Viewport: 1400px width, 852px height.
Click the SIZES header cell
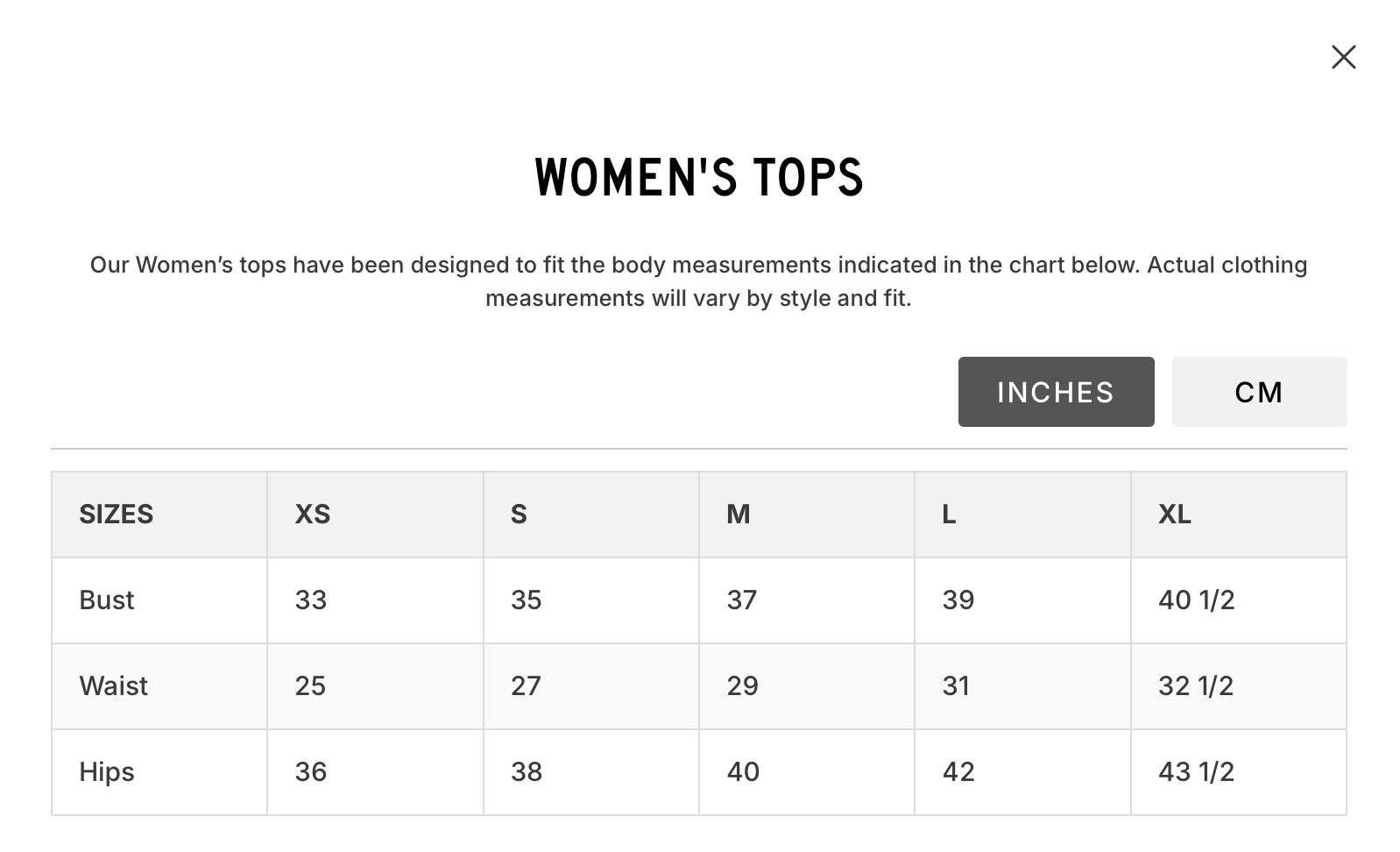[x=117, y=514]
